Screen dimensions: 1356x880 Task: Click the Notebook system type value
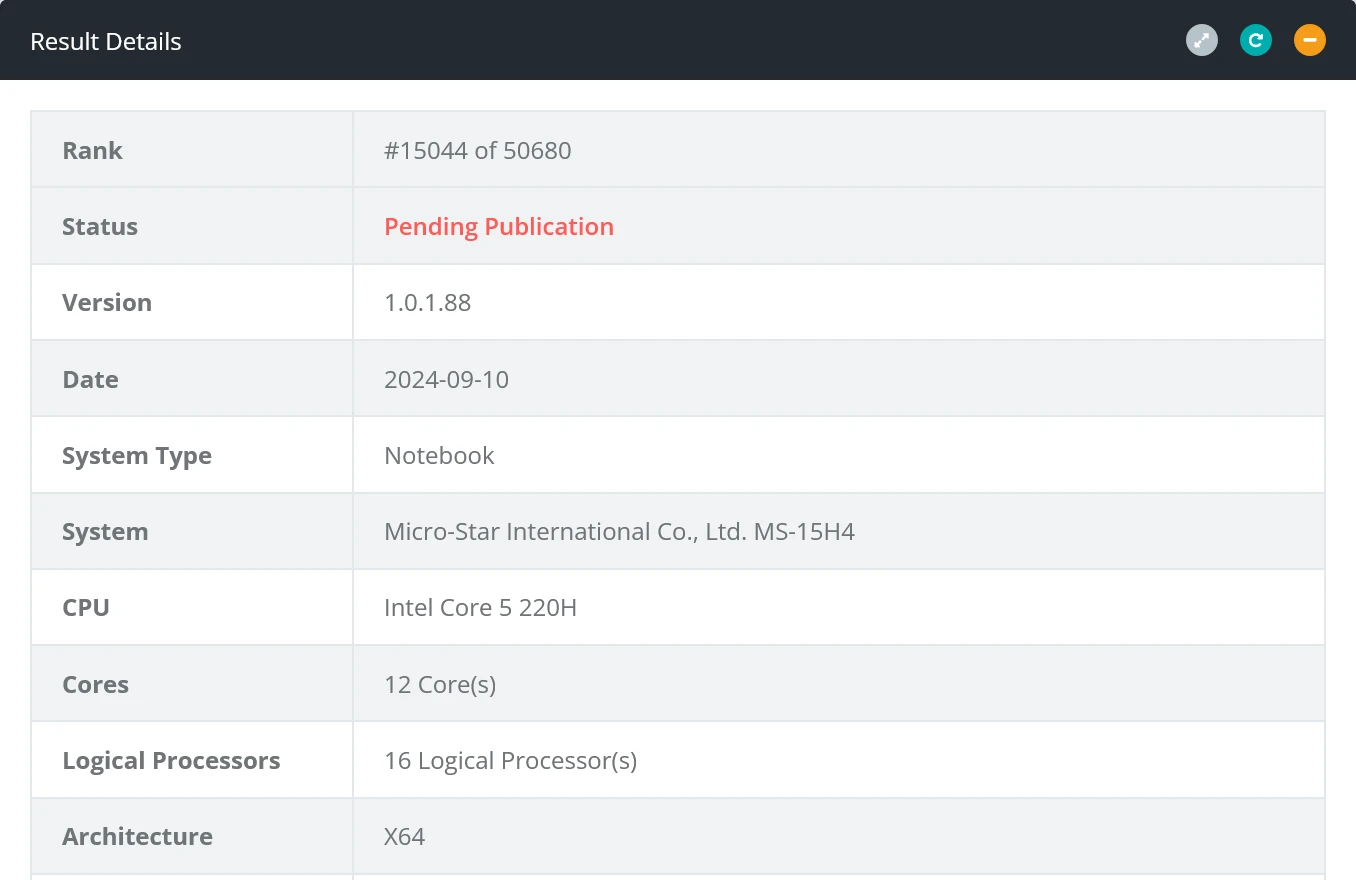click(439, 456)
